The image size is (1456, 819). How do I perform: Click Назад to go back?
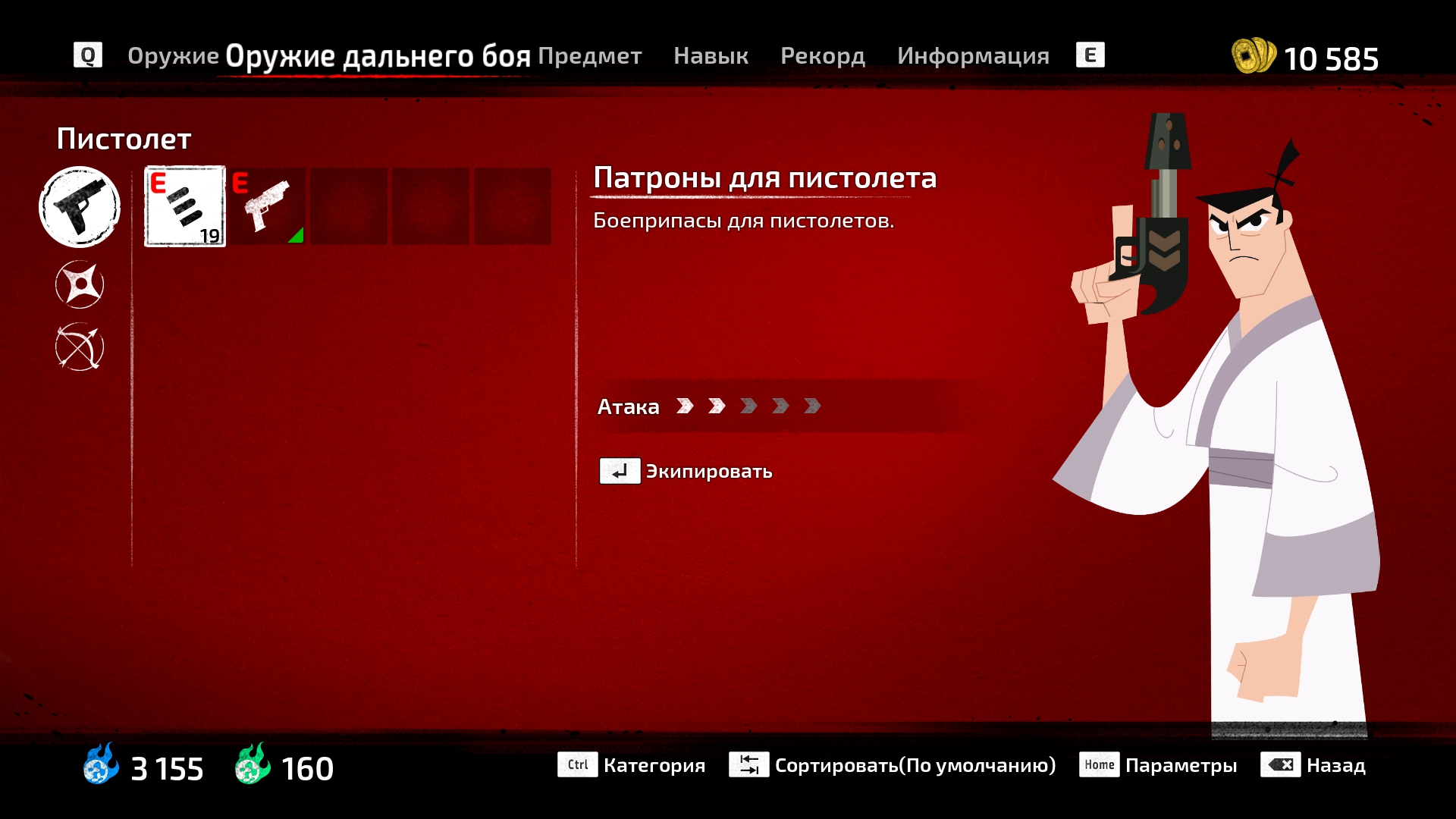(x=1335, y=765)
